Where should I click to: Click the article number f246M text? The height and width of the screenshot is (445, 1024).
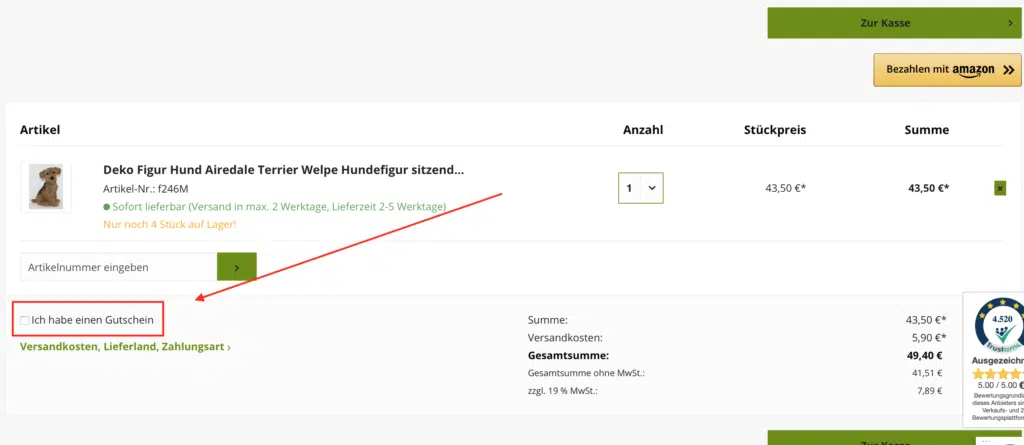click(x=145, y=189)
